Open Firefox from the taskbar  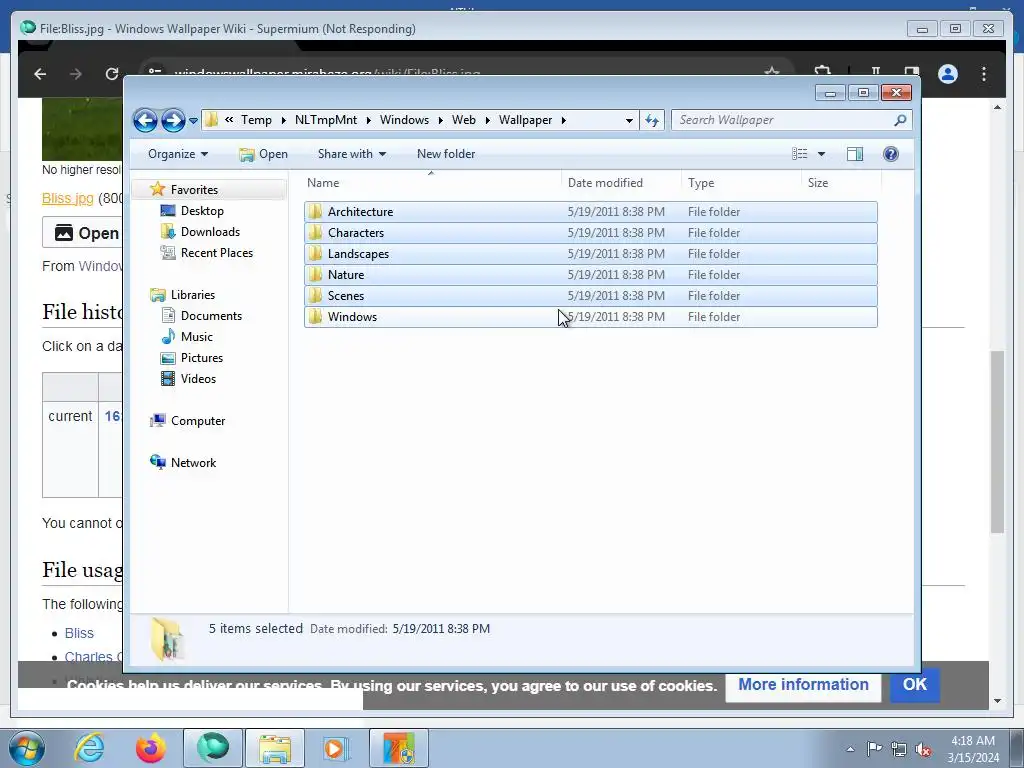151,748
